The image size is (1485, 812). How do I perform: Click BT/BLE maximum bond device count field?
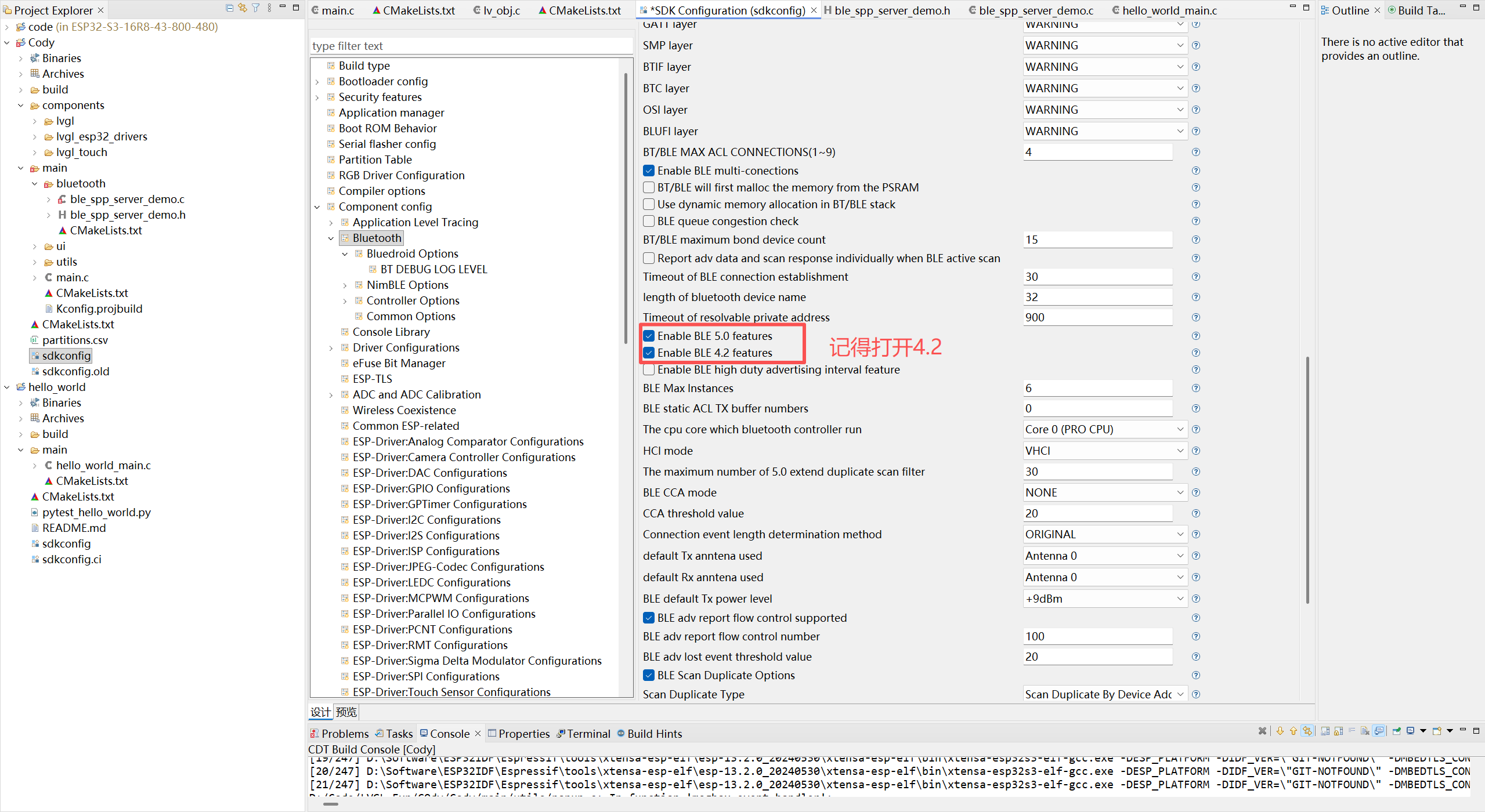[x=1097, y=240]
